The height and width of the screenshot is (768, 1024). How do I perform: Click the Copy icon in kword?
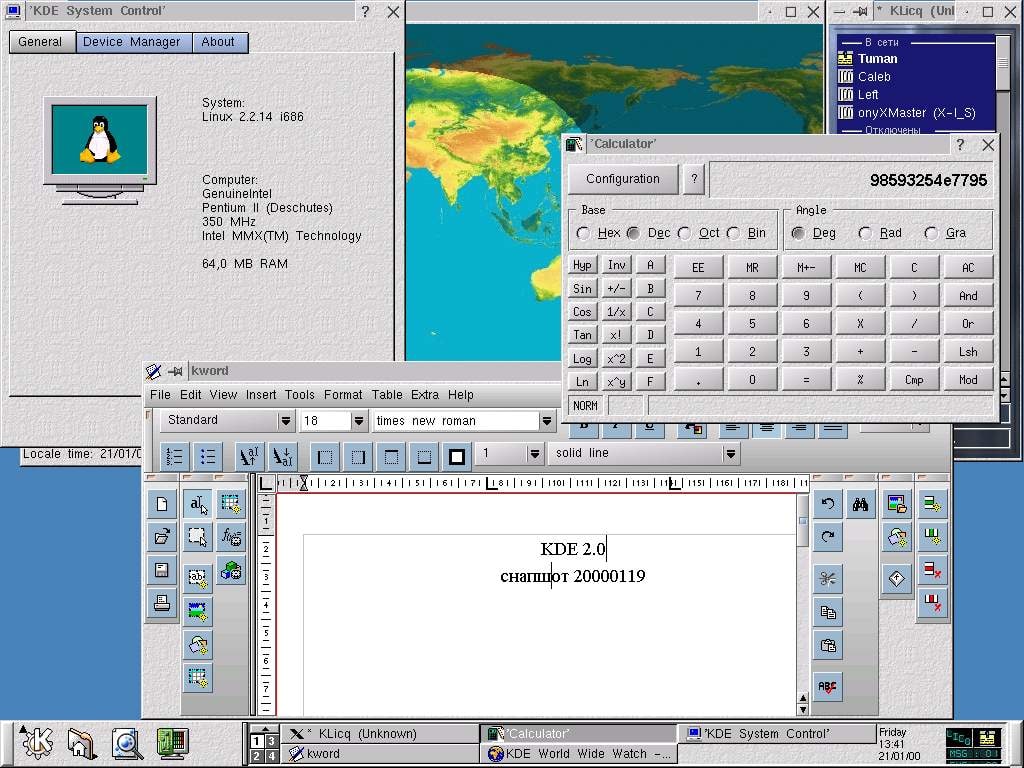click(x=827, y=612)
